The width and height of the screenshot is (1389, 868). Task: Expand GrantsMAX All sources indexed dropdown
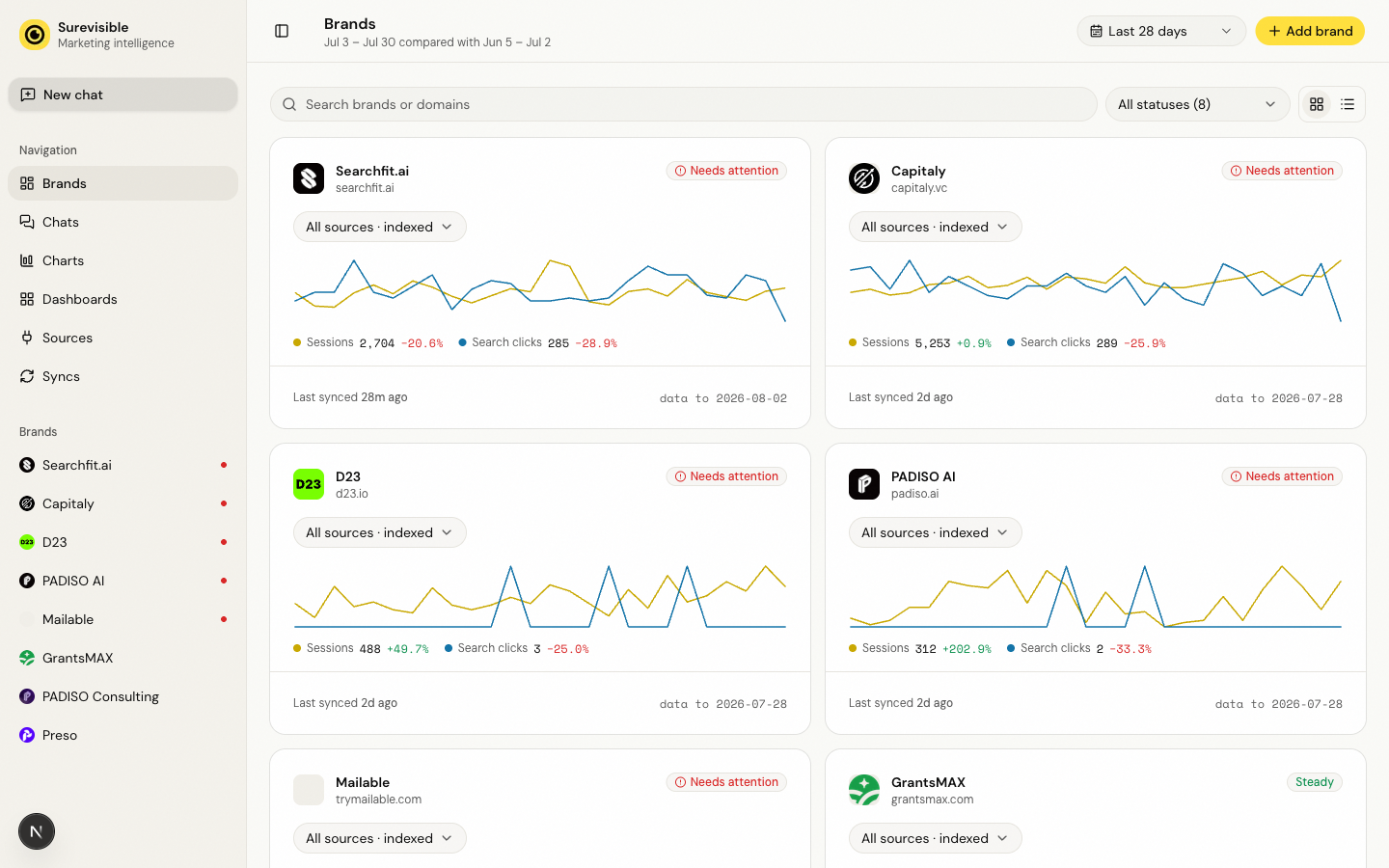(936, 838)
